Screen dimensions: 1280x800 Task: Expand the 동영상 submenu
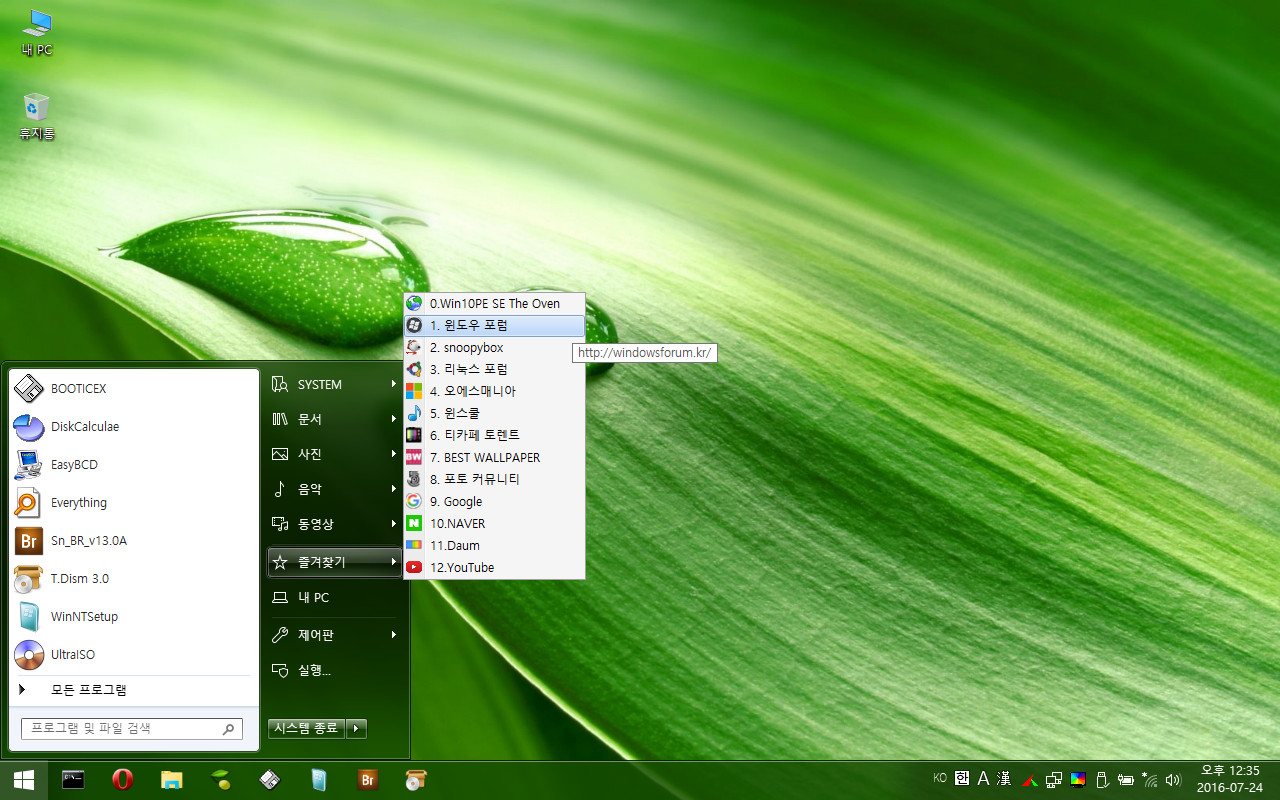(x=335, y=524)
